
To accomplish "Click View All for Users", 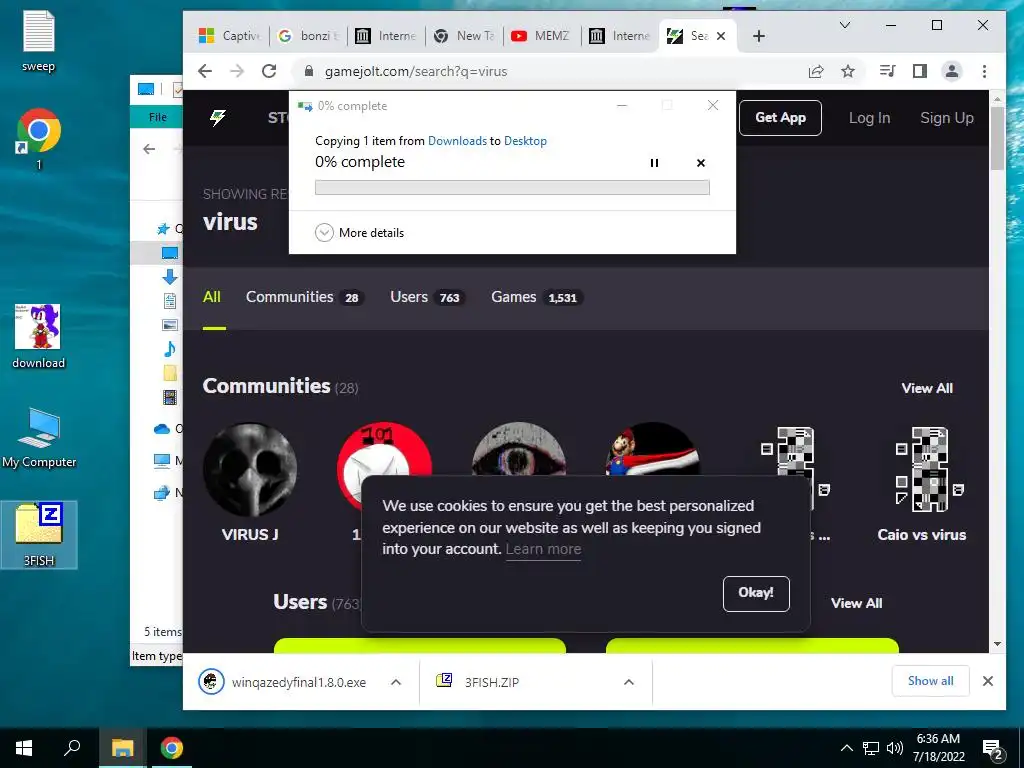I will tap(856, 603).
